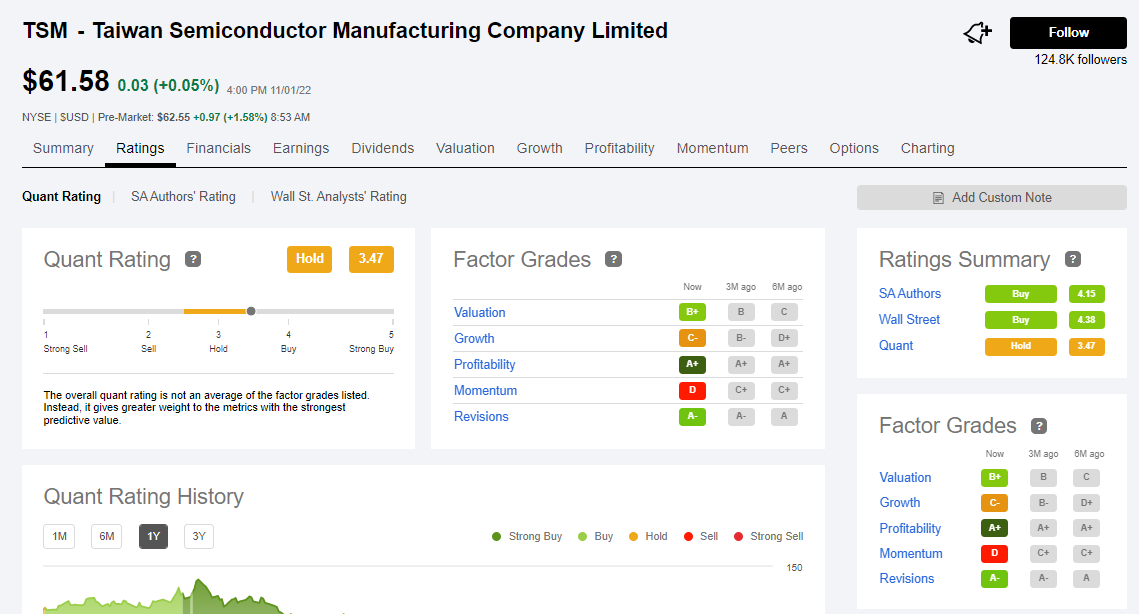This screenshot has width=1139, height=614.
Task: Go to the Peers tab
Action: click(789, 148)
